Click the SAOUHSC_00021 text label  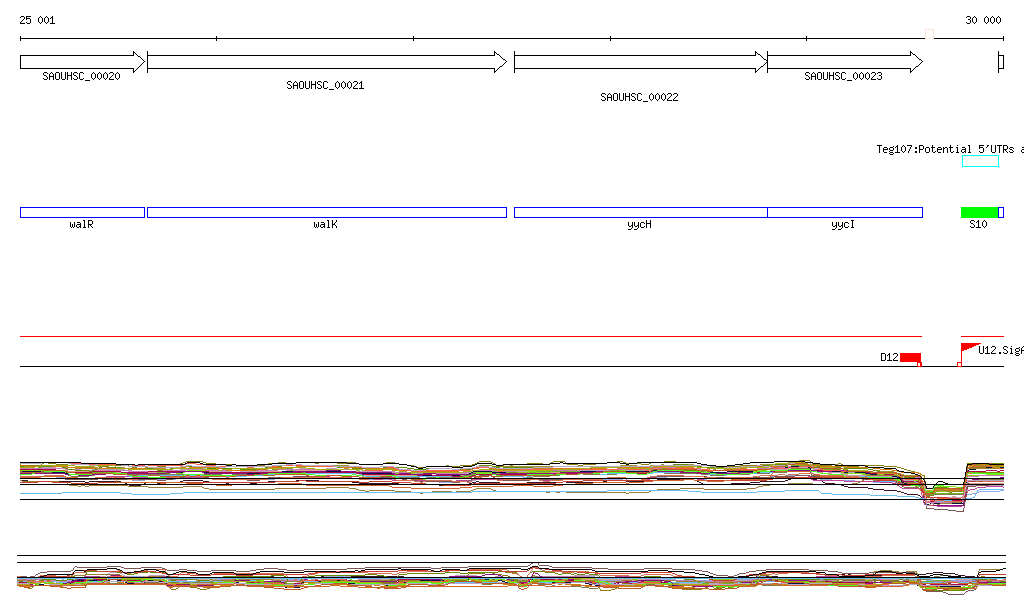coord(325,86)
